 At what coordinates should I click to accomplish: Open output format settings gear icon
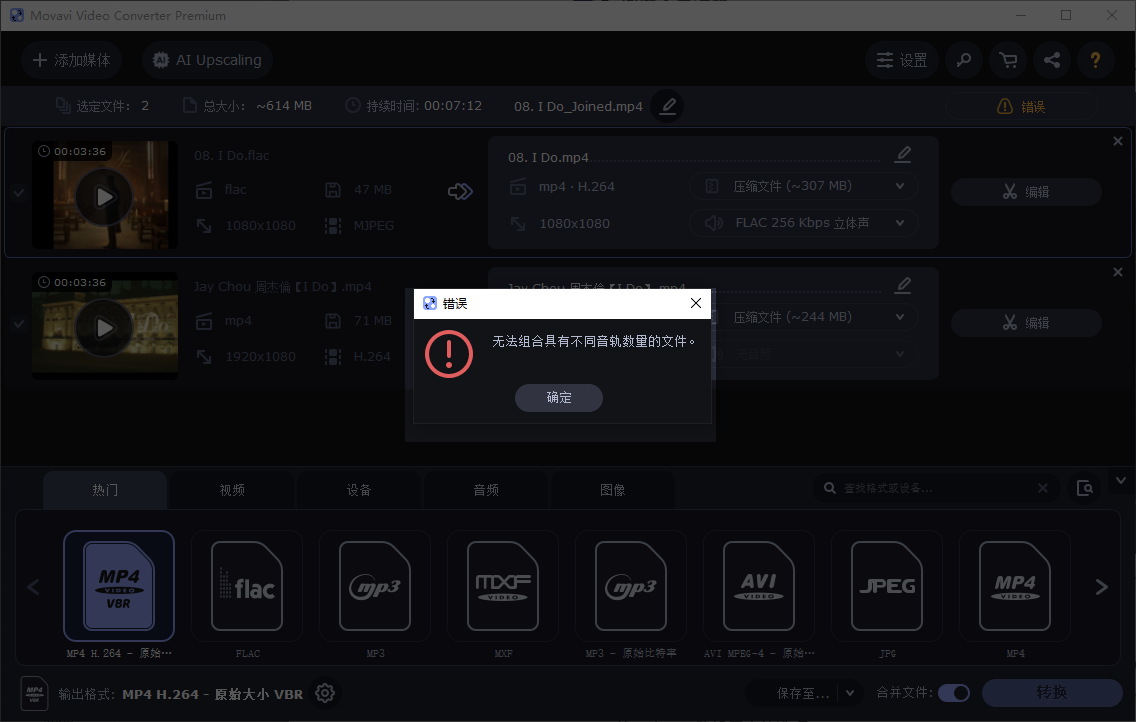324,693
